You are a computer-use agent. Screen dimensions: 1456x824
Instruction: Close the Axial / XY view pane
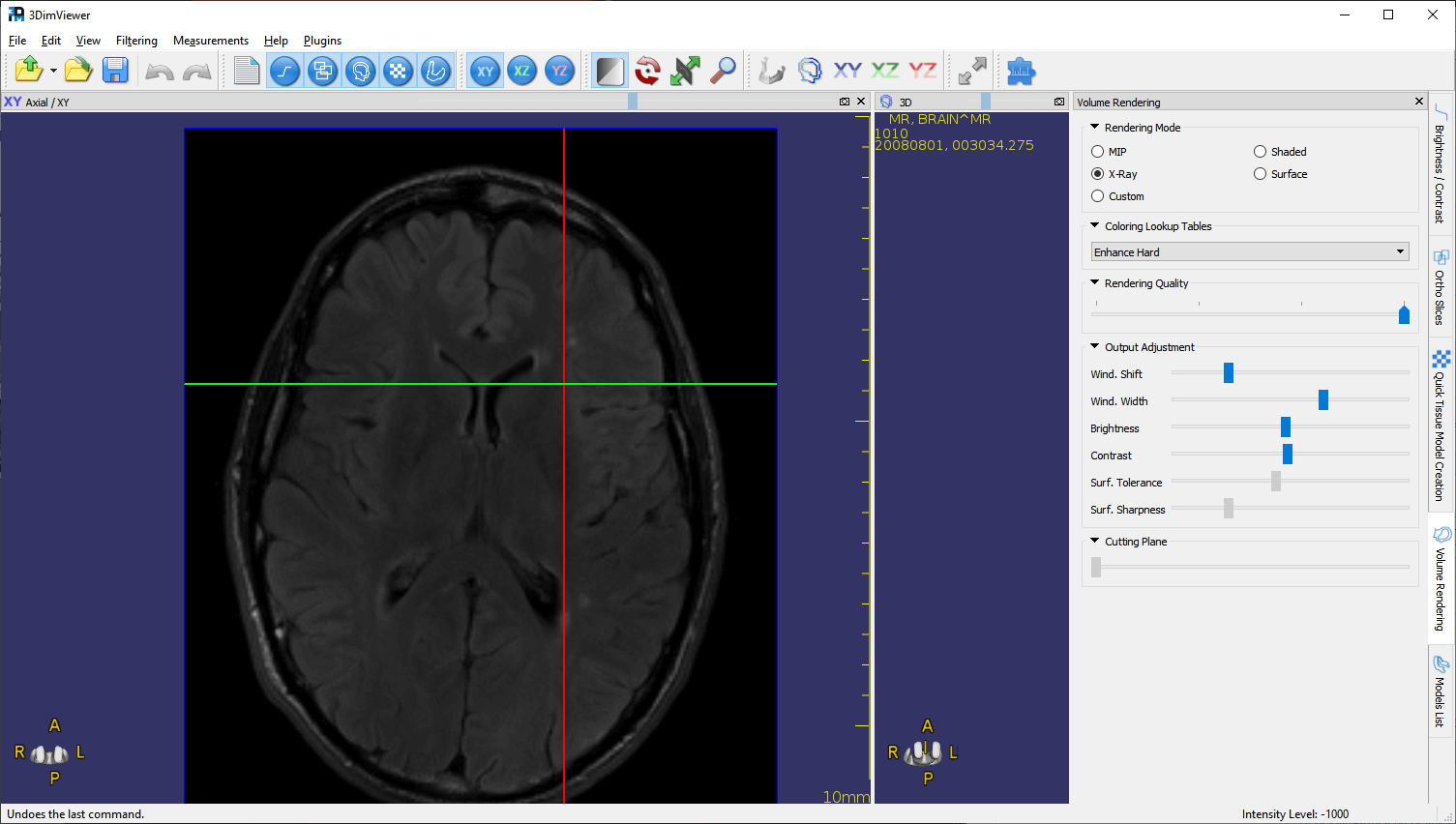(x=861, y=102)
